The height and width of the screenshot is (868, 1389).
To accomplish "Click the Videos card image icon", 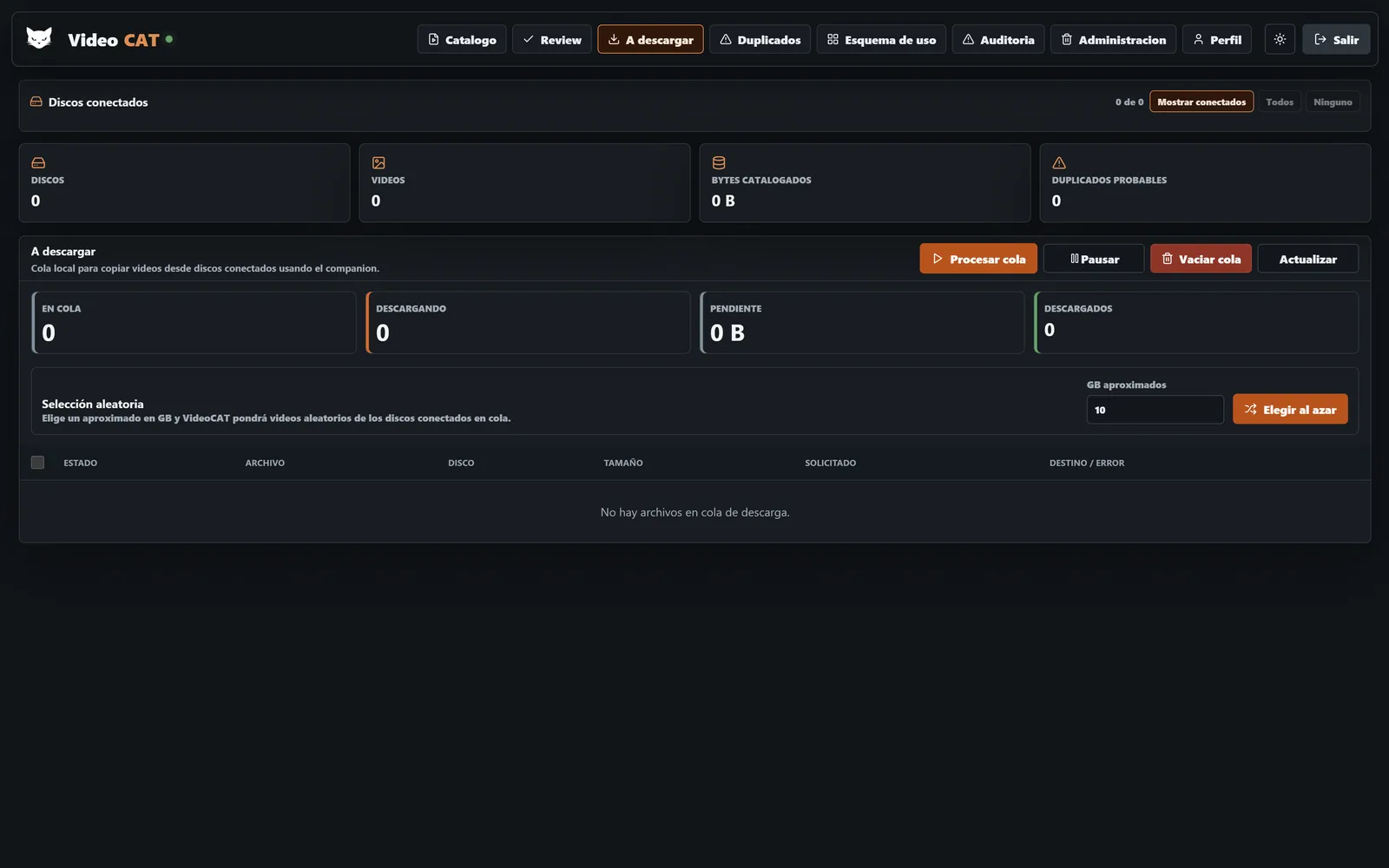I will (x=379, y=162).
